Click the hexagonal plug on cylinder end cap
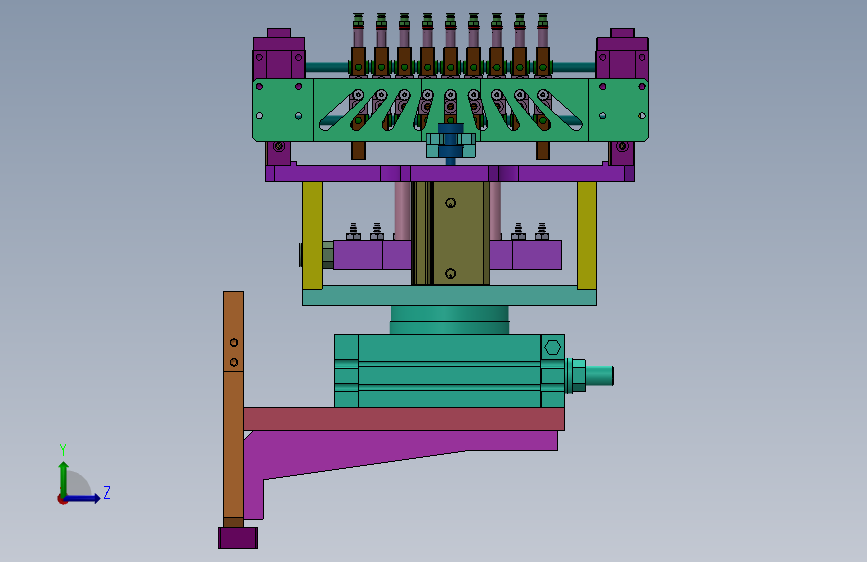Image resolution: width=867 pixels, height=562 pixels. (552, 347)
